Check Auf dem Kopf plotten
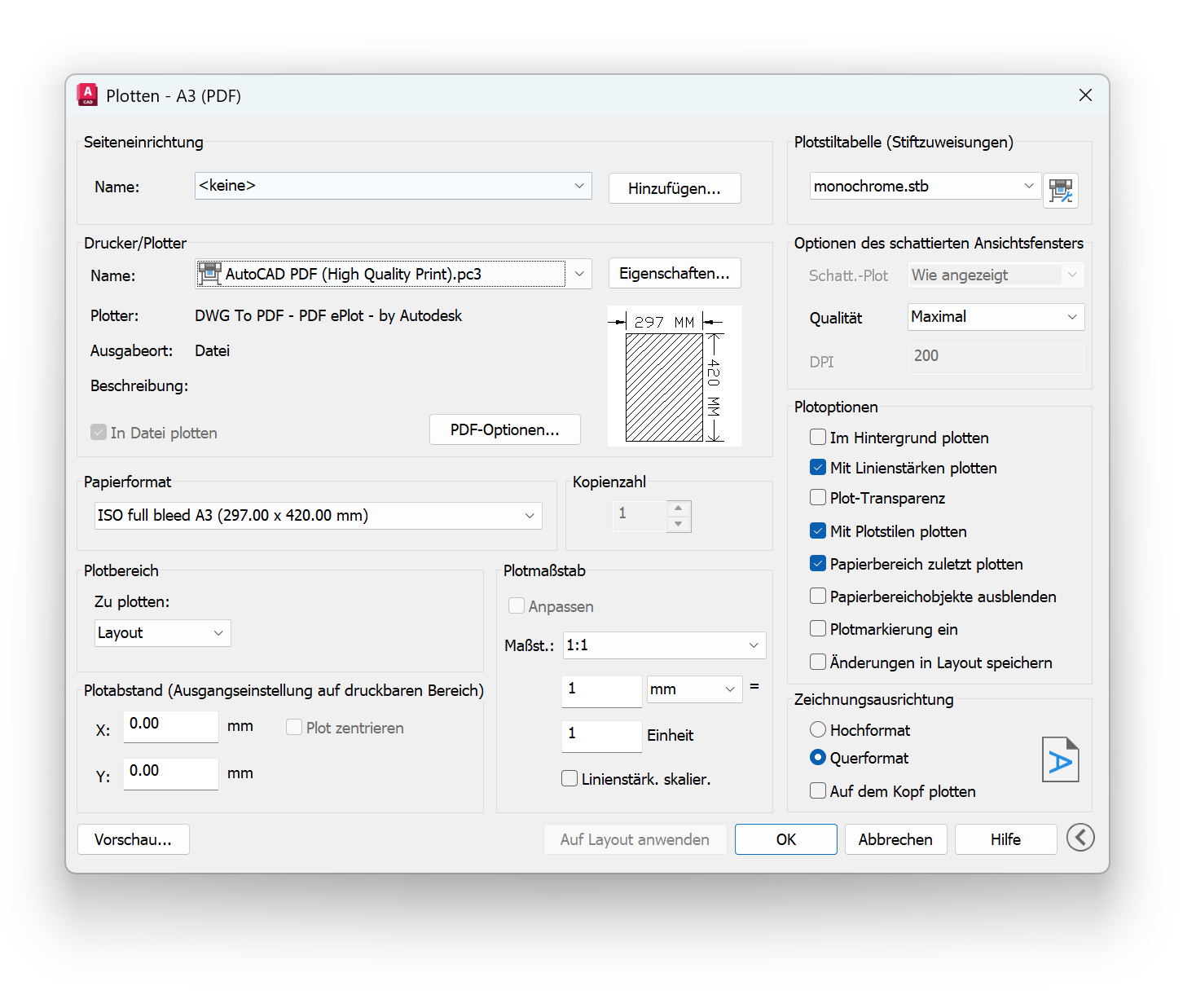Viewport: 1196px width, 1008px height. (818, 791)
